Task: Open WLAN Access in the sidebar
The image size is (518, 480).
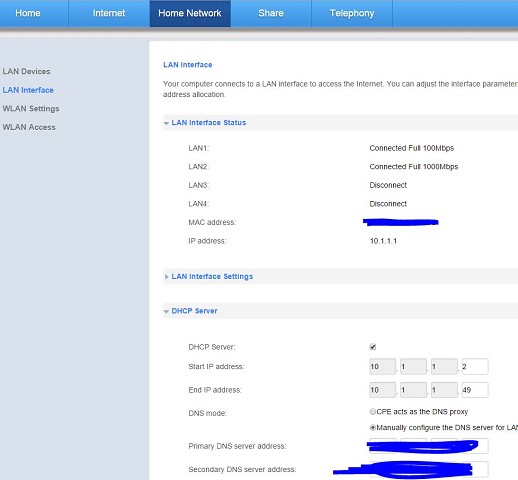Action: pyautogui.click(x=29, y=127)
